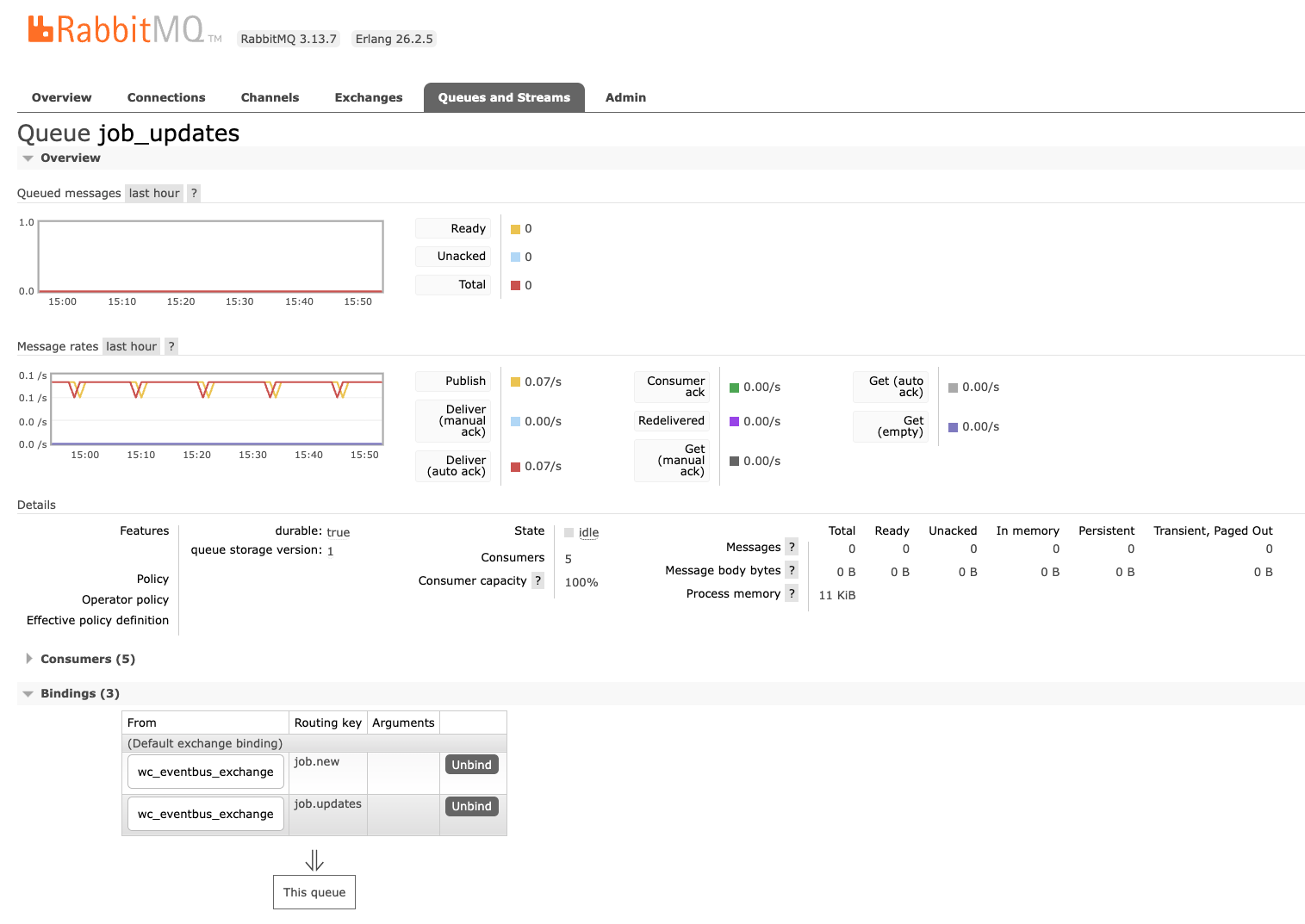This screenshot has height=924, width=1305.
Task: Open the Ready queued messages help icon
Action: [x=193, y=193]
